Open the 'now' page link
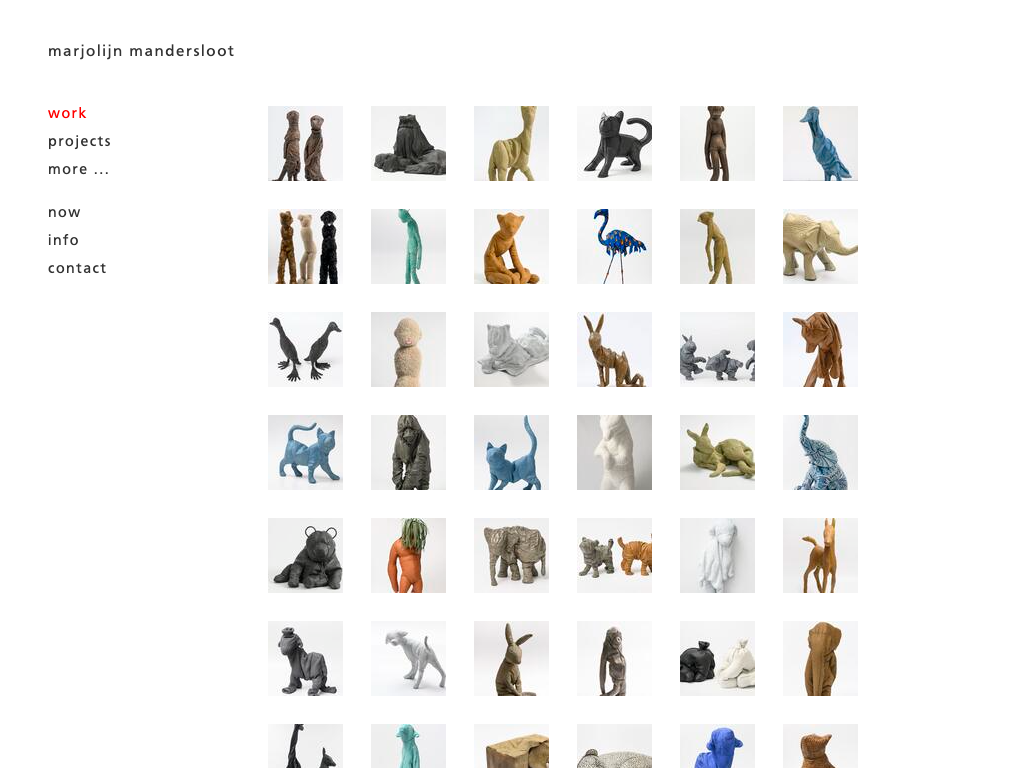 (64, 212)
